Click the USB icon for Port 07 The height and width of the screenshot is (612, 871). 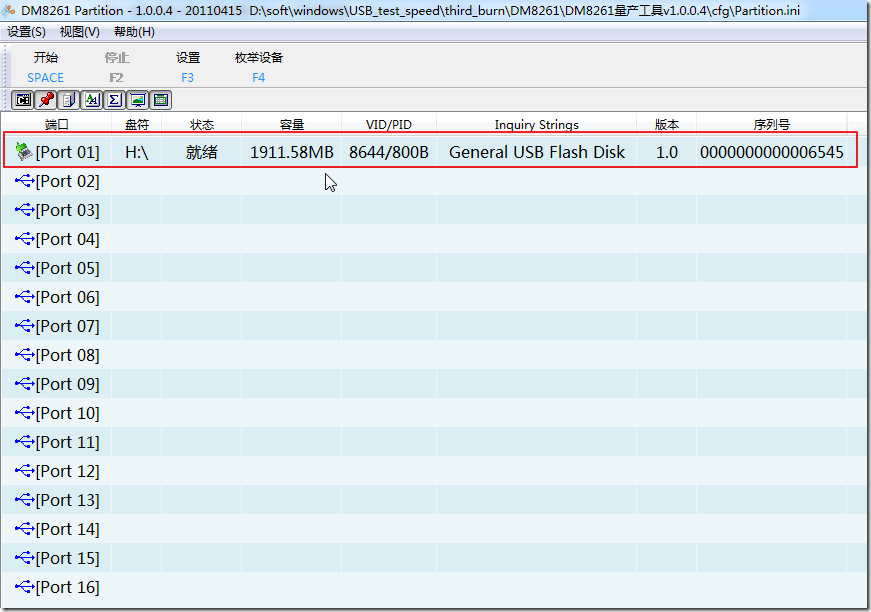pos(24,325)
